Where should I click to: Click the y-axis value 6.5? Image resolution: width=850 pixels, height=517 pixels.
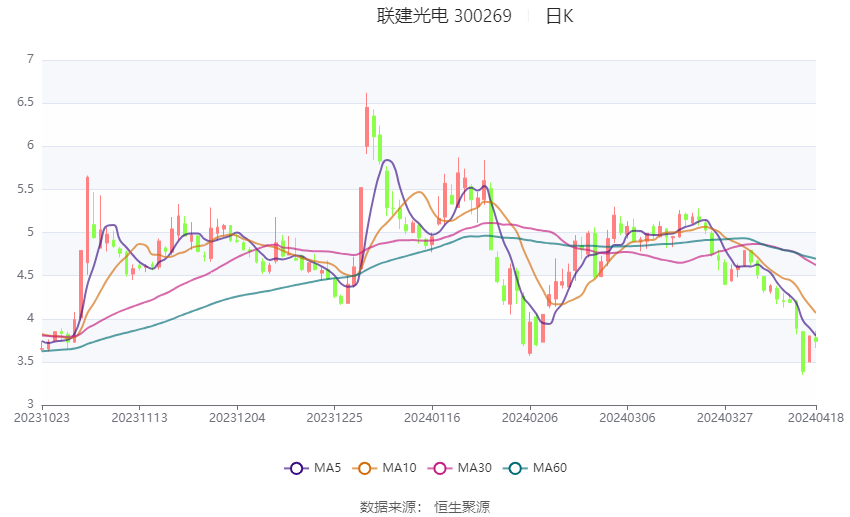[x=25, y=102]
